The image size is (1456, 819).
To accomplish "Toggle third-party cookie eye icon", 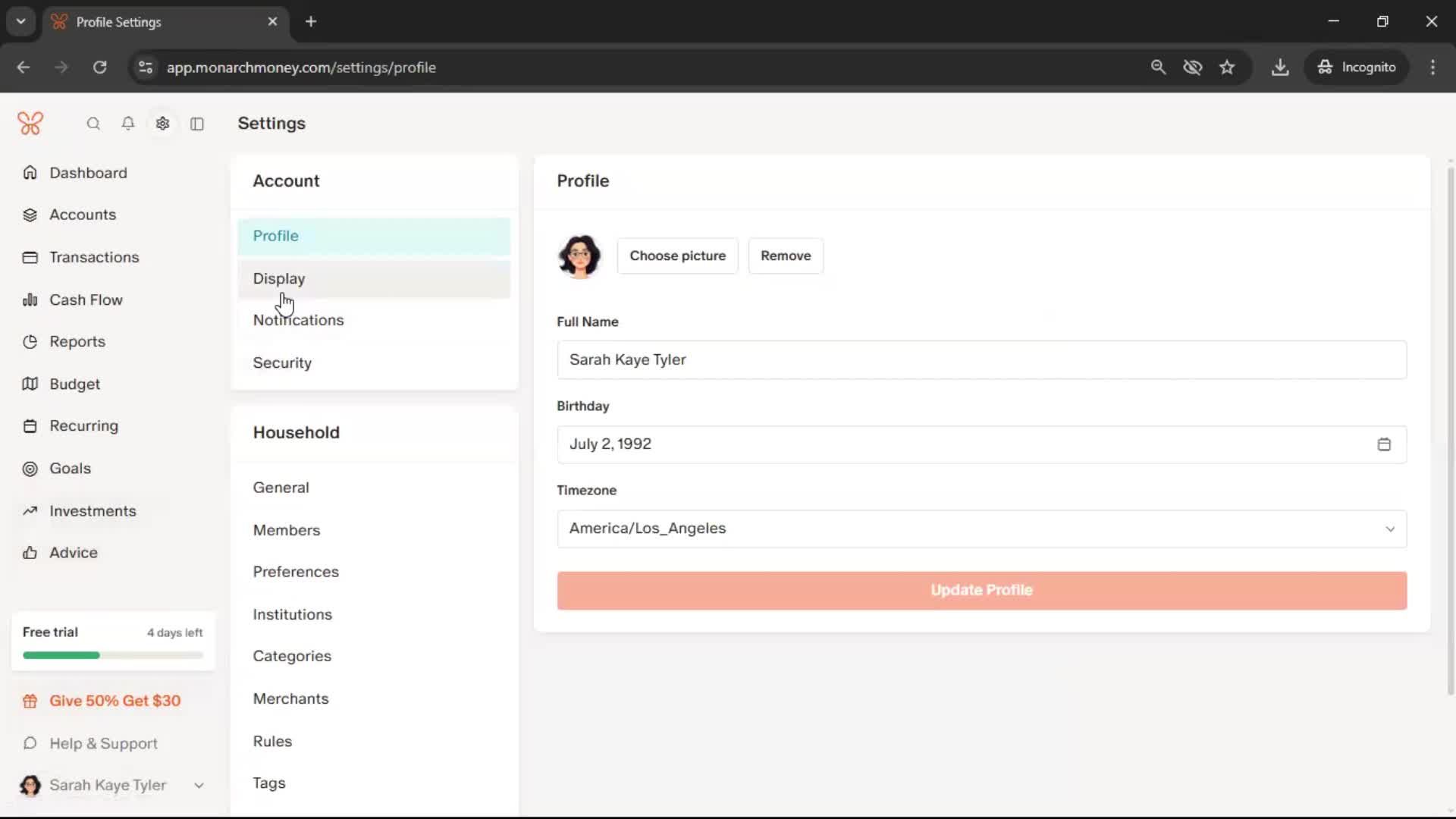I will 1193,67.
